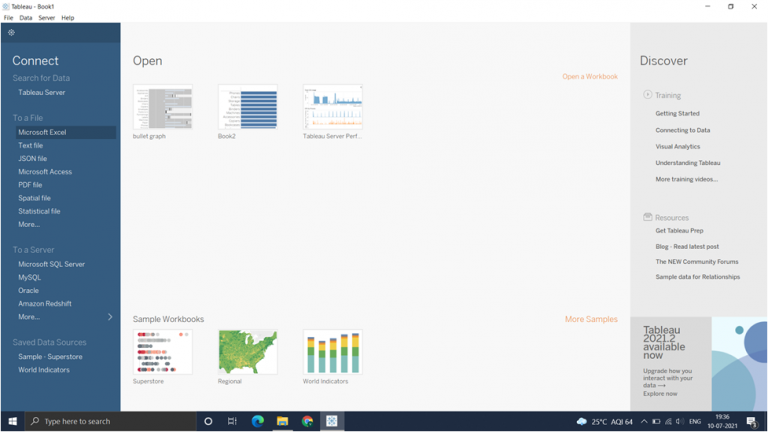Connect to Microsoft Excel
This screenshot has width=768, height=432.
(66, 132)
